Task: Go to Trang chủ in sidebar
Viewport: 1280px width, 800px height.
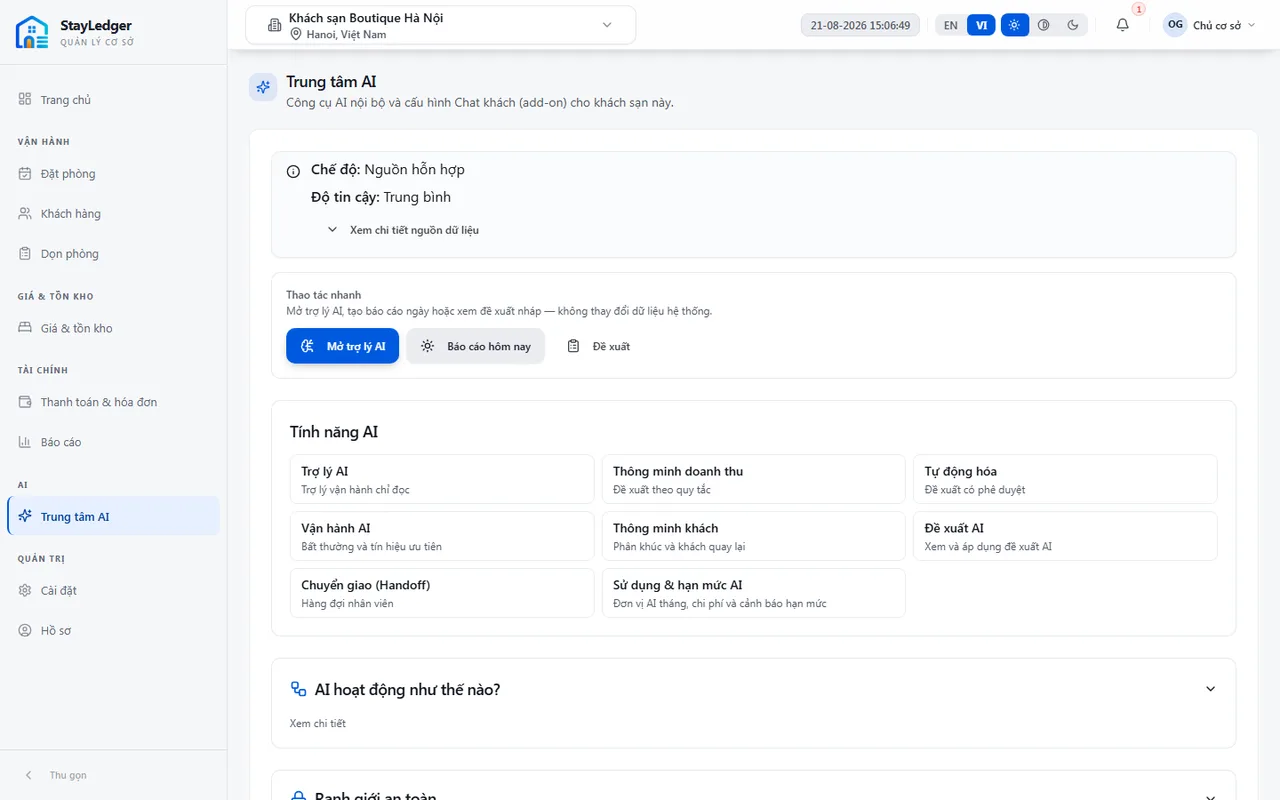Action: click(113, 100)
